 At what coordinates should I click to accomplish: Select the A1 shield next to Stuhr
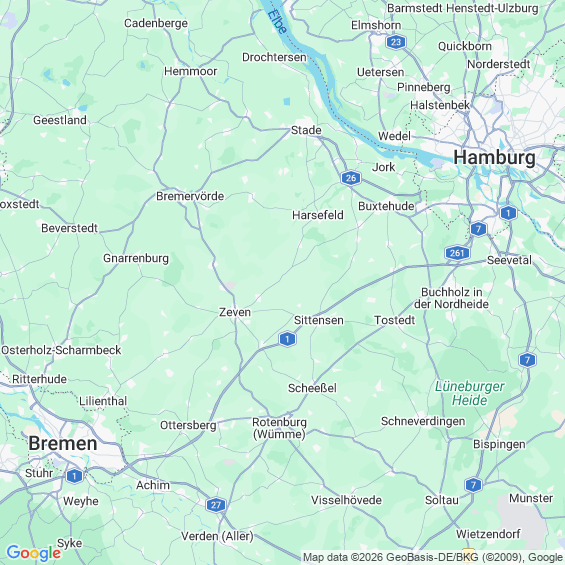point(74,476)
